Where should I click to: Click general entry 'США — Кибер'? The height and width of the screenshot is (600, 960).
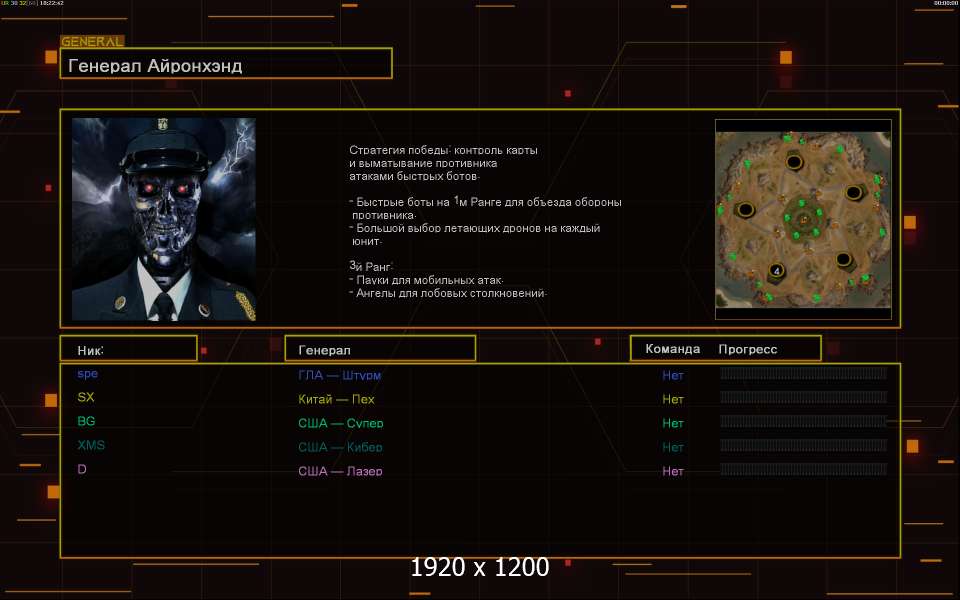pyautogui.click(x=340, y=447)
